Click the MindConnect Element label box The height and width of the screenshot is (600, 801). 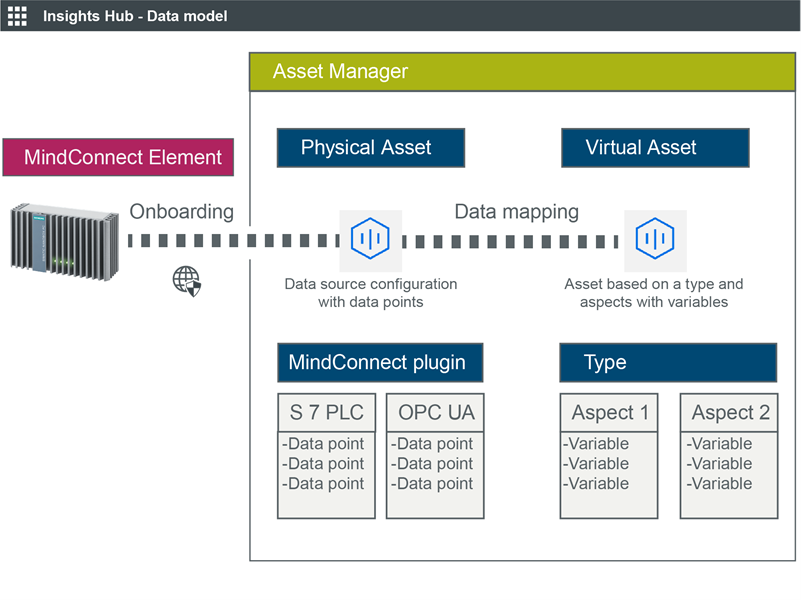(118, 157)
